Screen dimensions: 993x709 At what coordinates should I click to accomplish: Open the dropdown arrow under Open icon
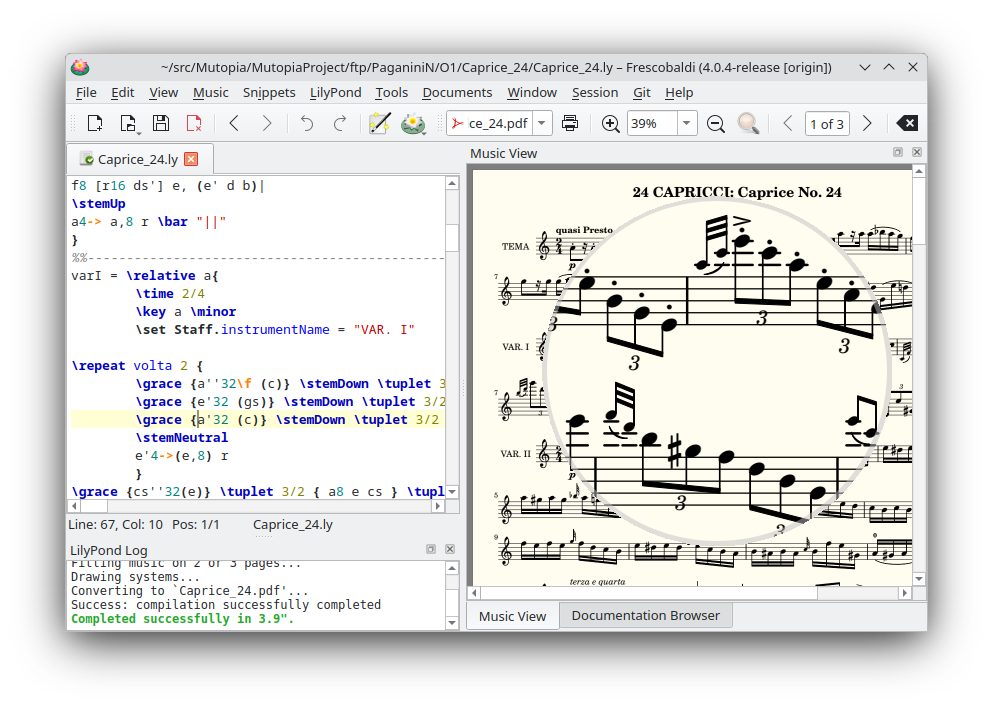coord(138,132)
